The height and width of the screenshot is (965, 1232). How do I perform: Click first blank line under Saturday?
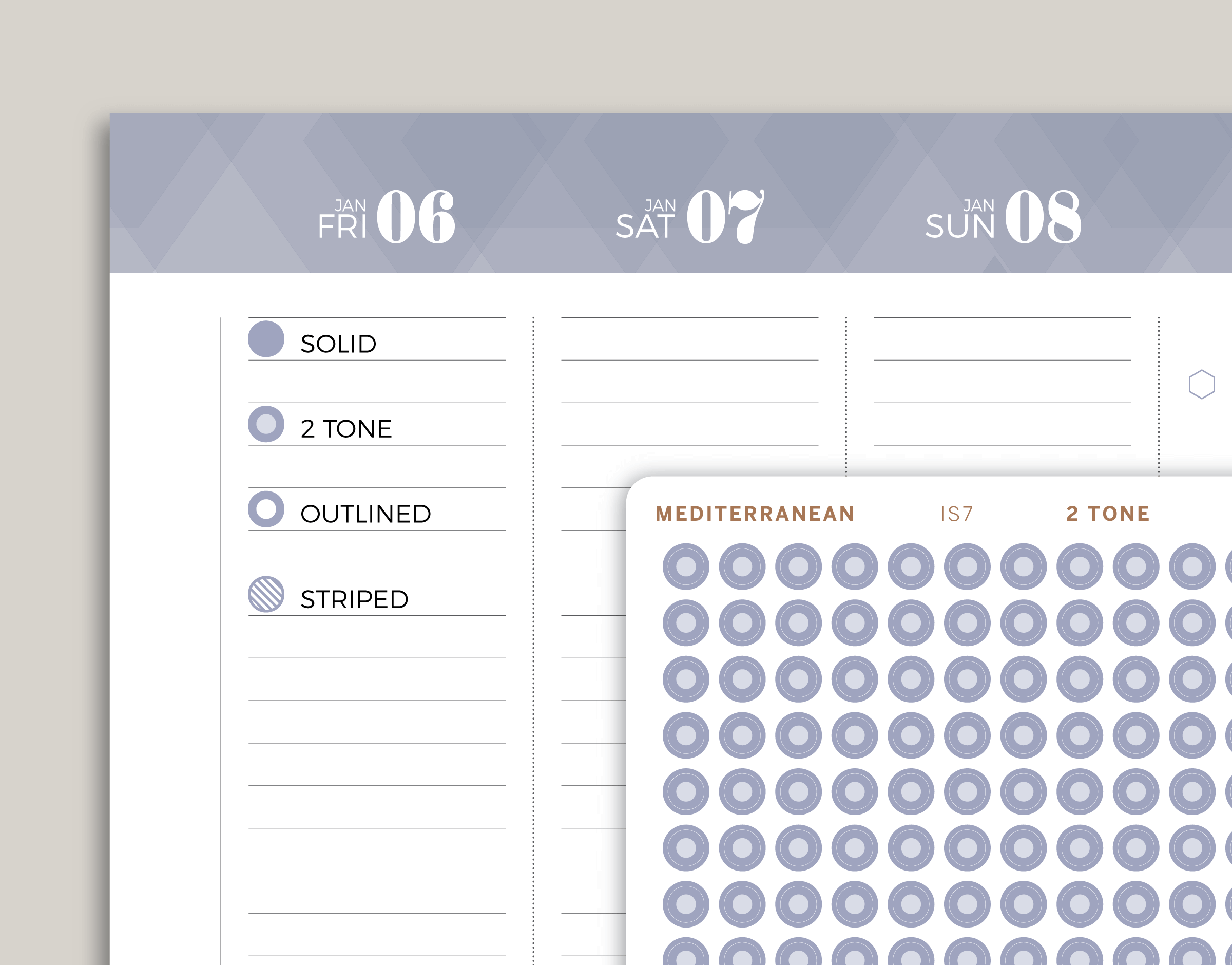pos(689,339)
